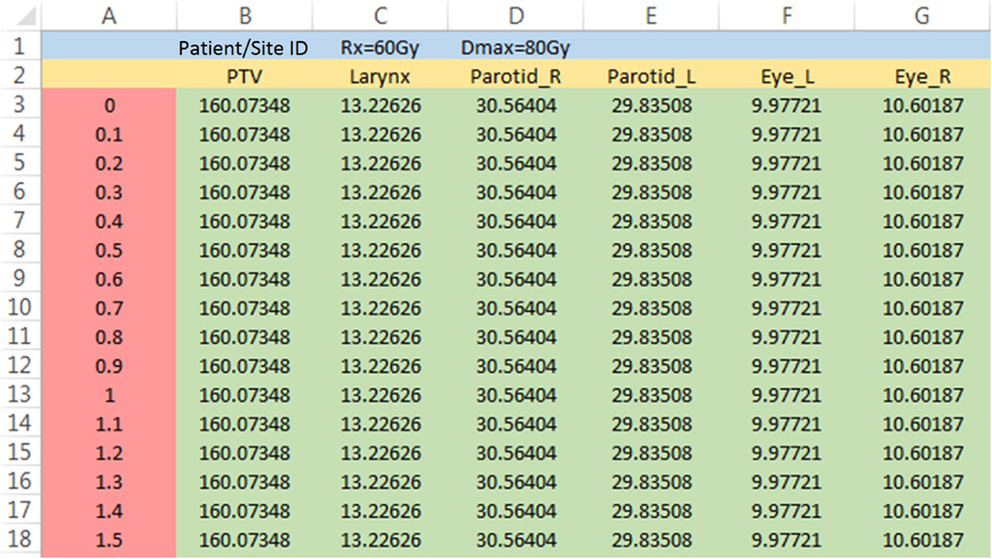
Task: Click Larynx value 13.22626 in row 4
Action: [x=380, y=134]
